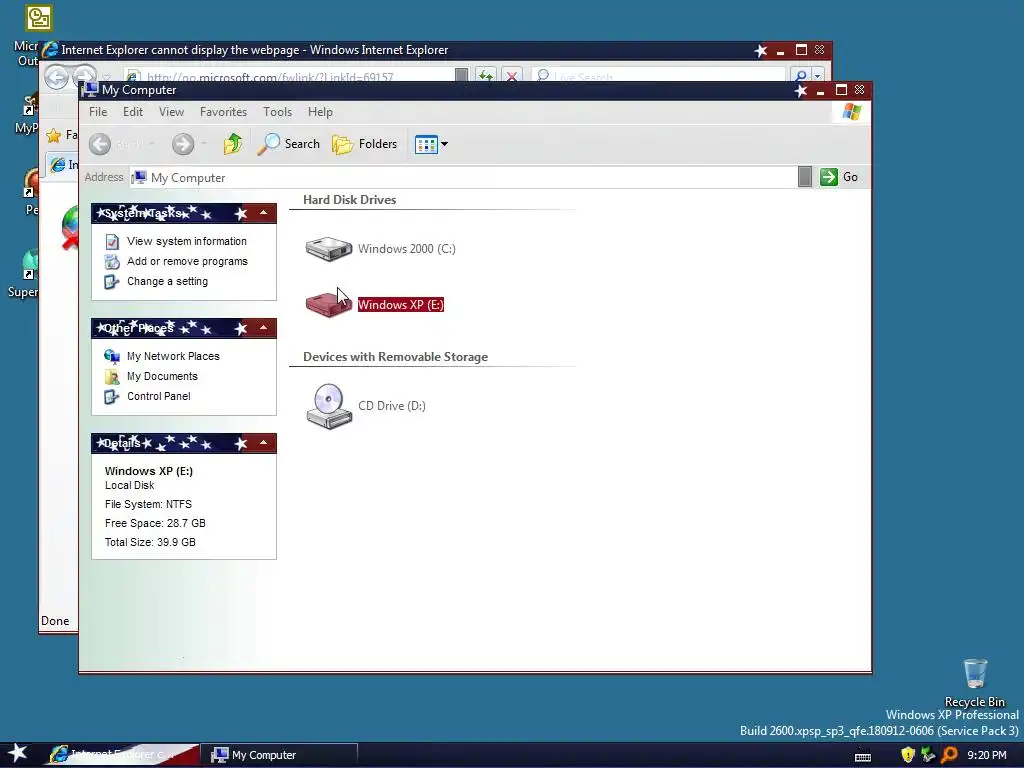Image resolution: width=1024 pixels, height=768 pixels.
Task: Expand the address bar dropdown
Action: pyautogui.click(x=805, y=177)
